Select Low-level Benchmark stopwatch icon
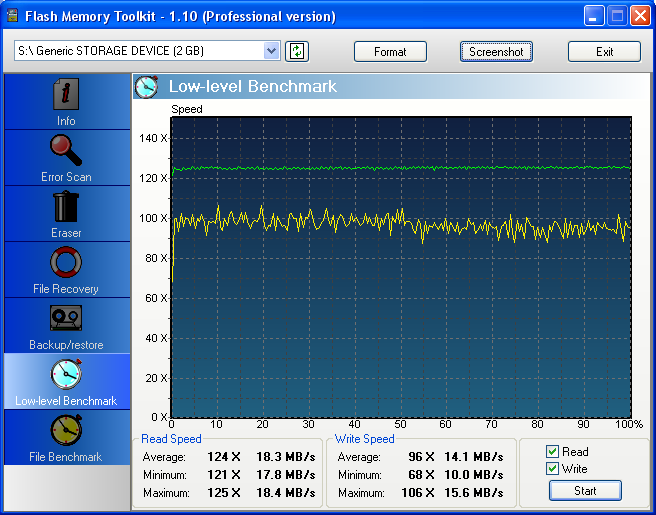 point(66,374)
